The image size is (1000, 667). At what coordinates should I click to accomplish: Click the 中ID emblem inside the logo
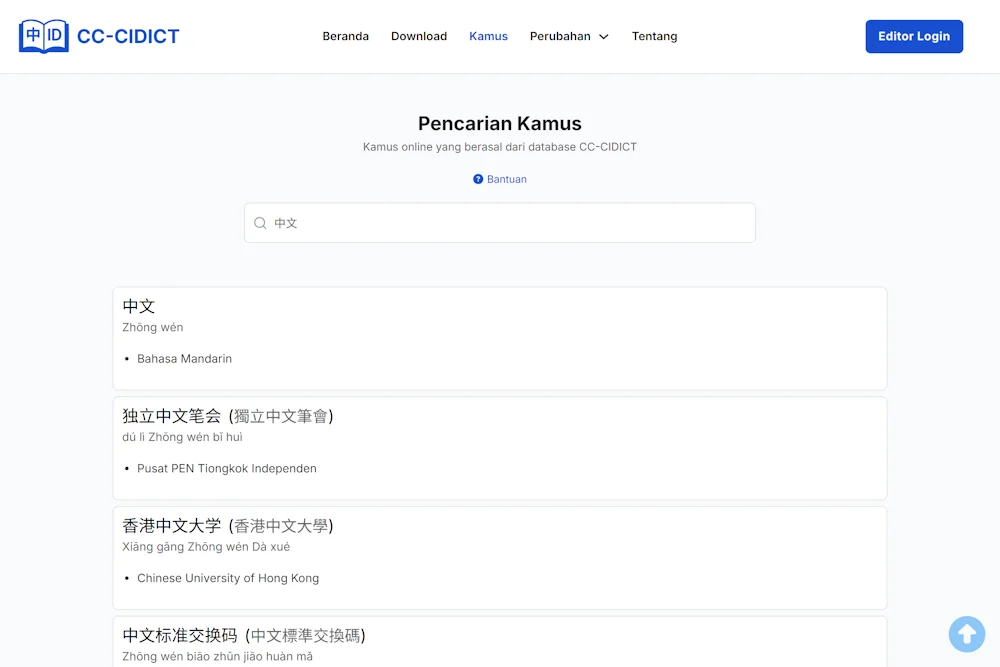(43, 35)
